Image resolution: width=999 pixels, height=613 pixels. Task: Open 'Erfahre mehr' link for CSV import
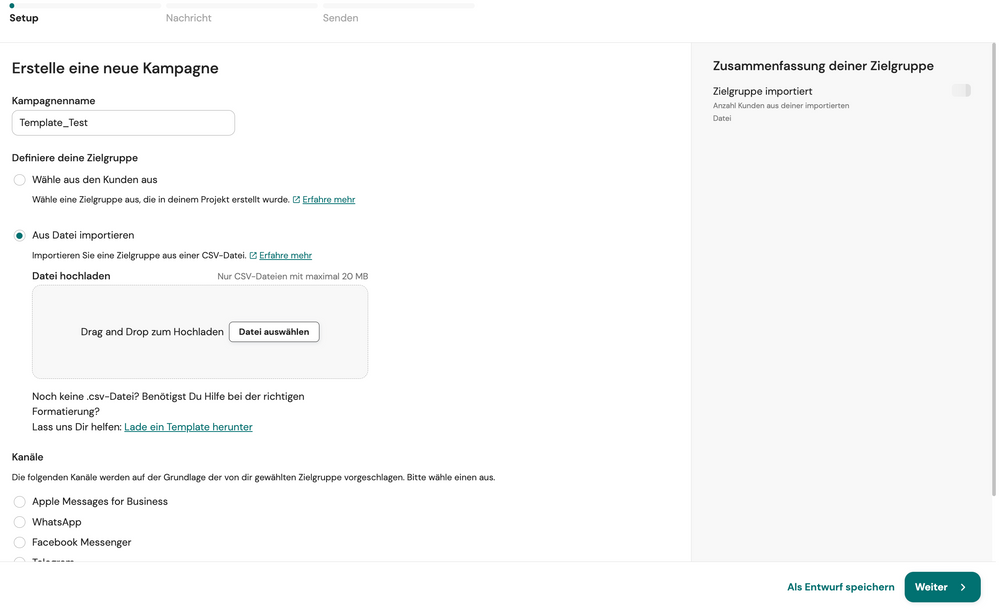tap(285, 256)
